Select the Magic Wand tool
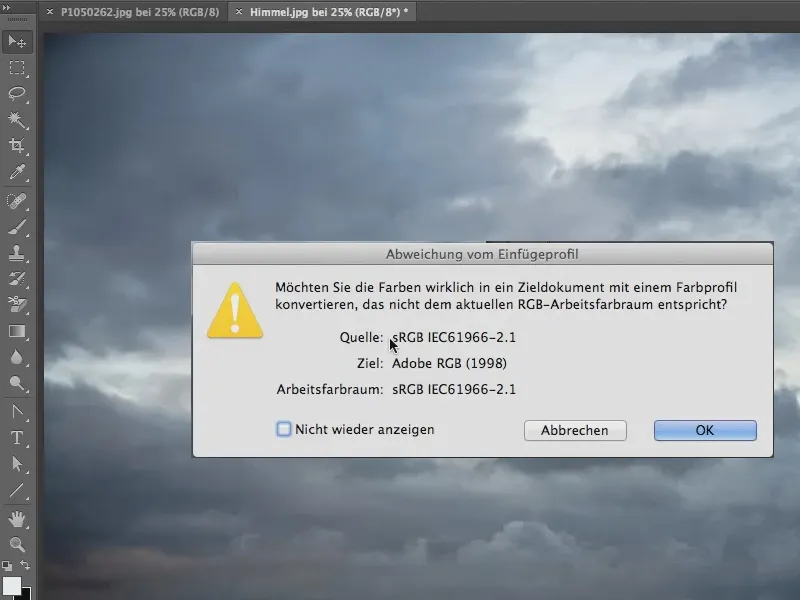 pos(17,119)
